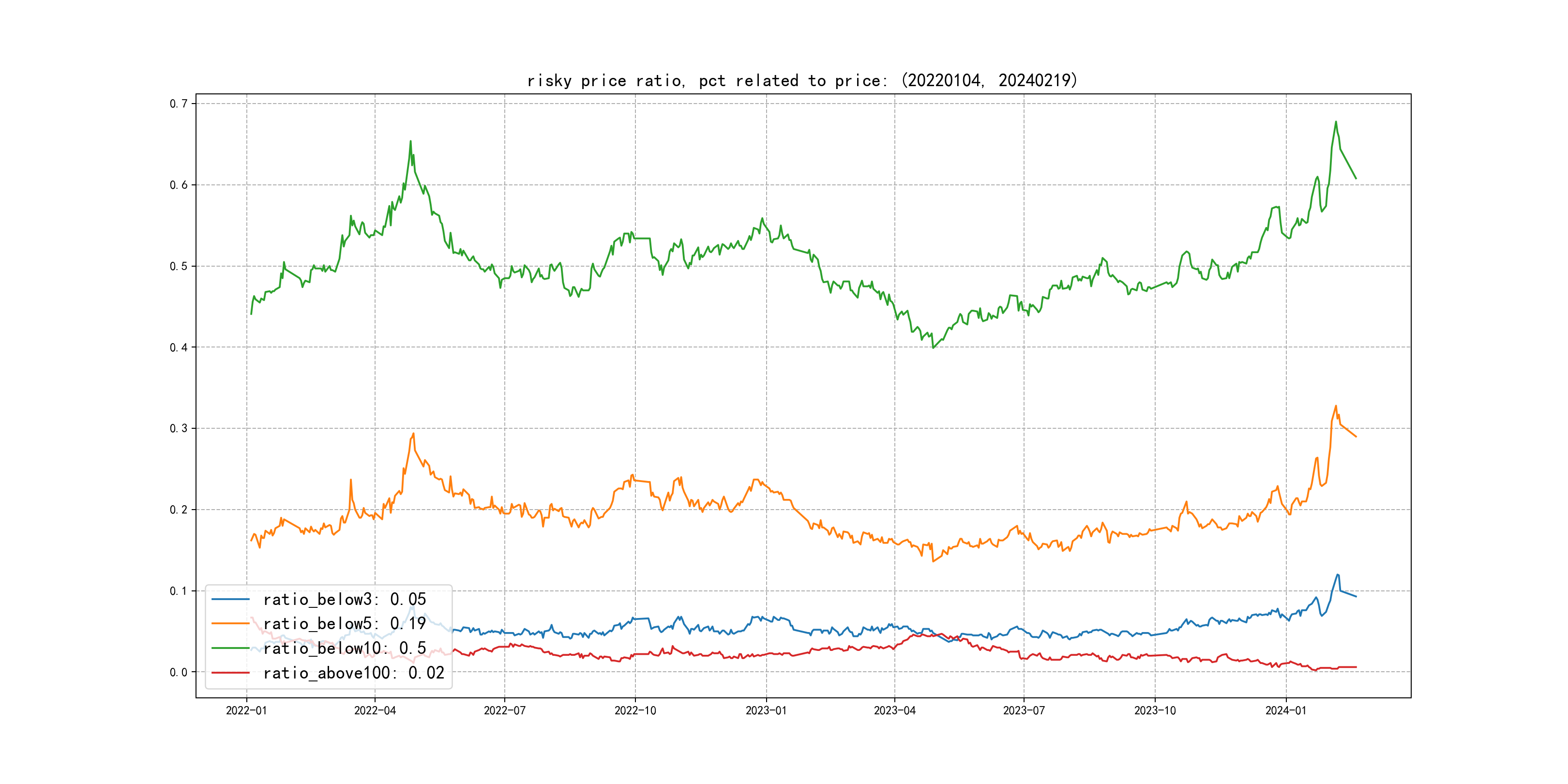Image resolution: width=1568 pixels, height=784 pixels.
Task: Click the 0.4 y-axis tick label
Action: (179, 347)
